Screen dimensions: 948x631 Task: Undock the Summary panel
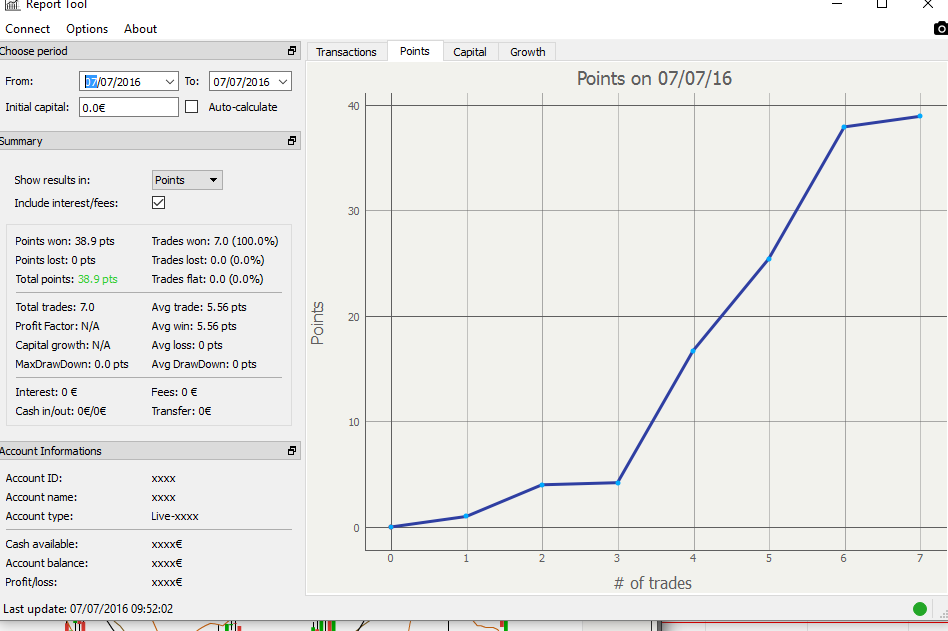click(x=292, y=141)
